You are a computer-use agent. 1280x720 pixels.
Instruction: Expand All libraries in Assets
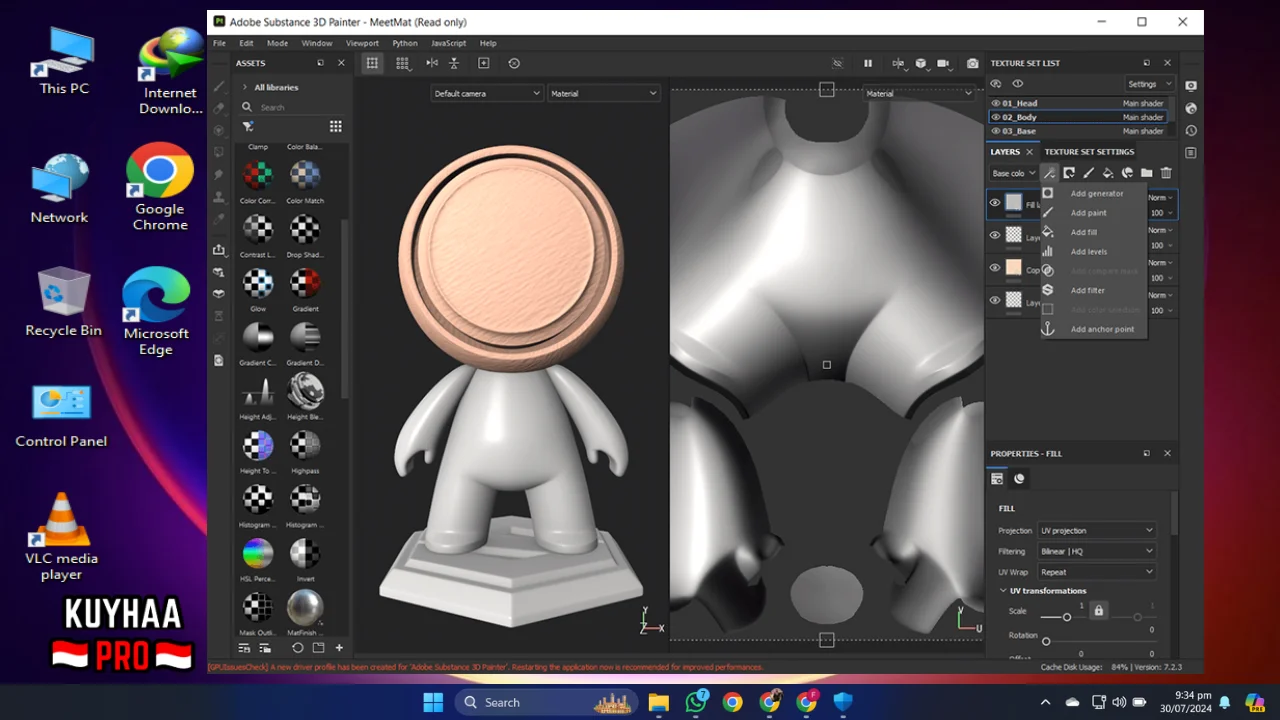pyautogui.click(x=245, y=87)
